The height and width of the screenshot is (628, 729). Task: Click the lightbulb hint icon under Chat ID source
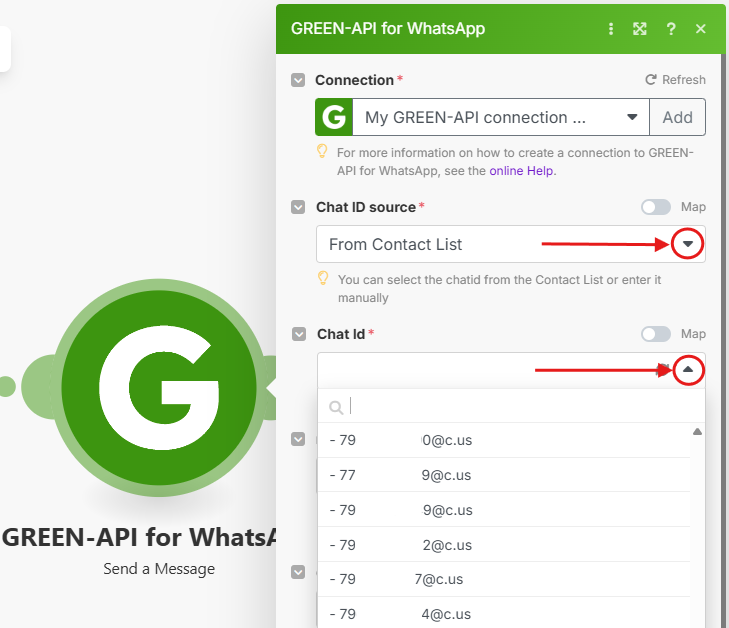(323, 278)
